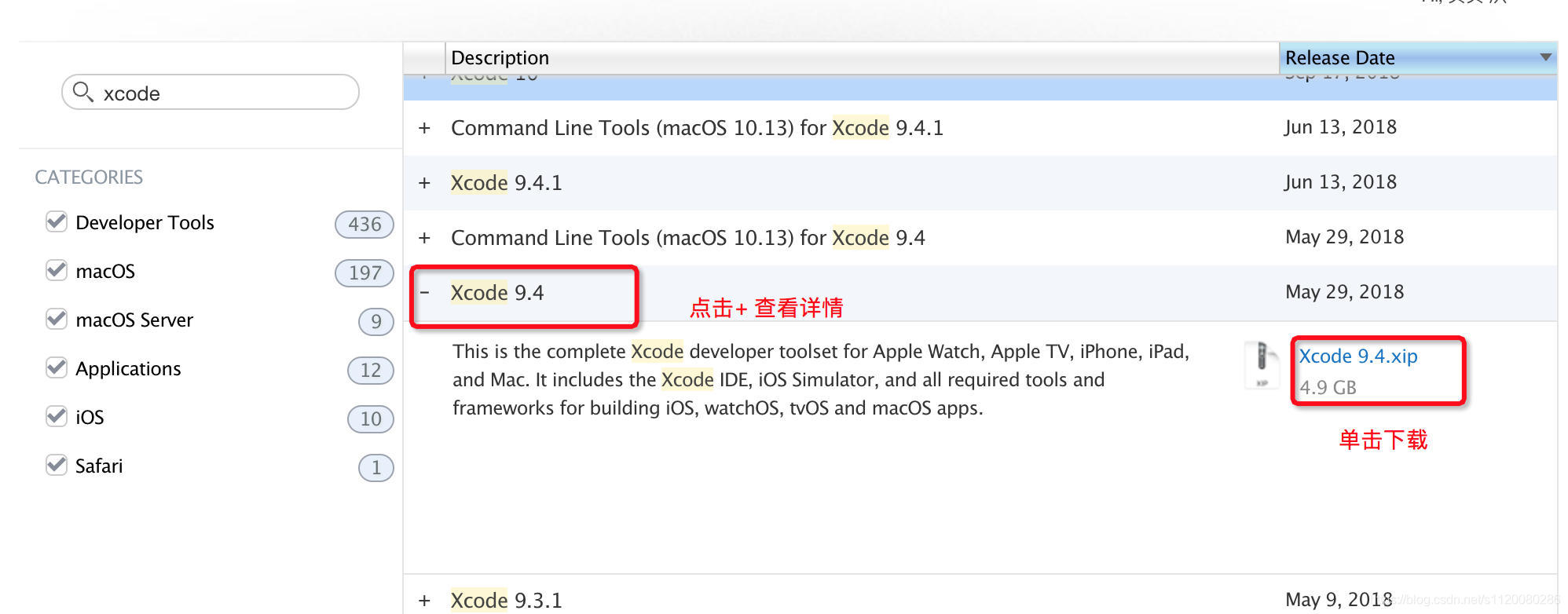Click the Jun 13, 2018 date for Xcode 9.4.1
Viewport: 1568px width, 614px height.
click(1341, 182)
